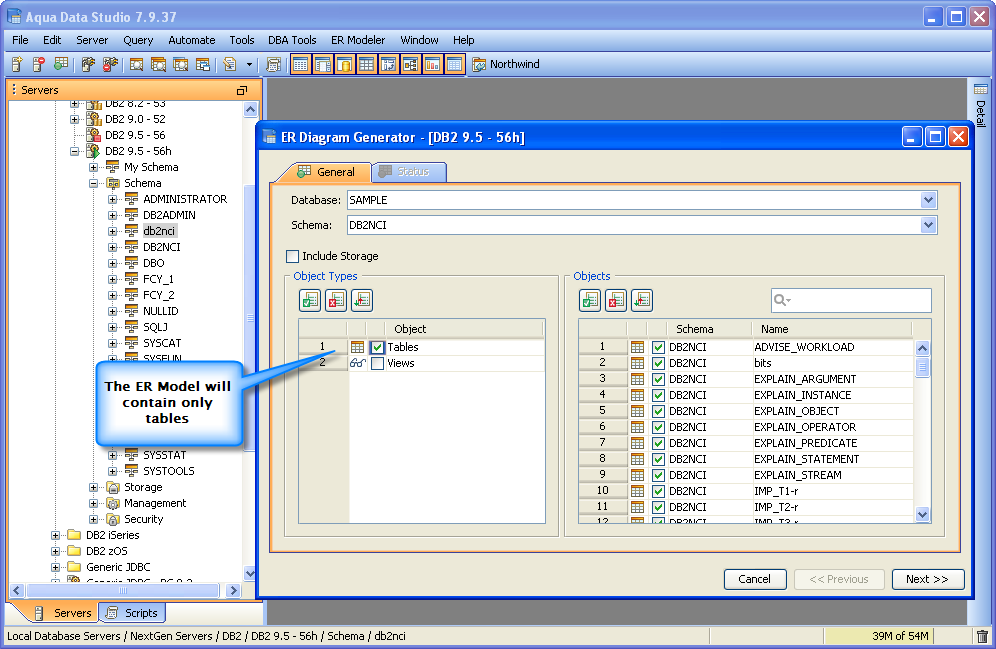Click select-all icon in Object Types panel
Screen dimensions: 996x649
(x=310, y=300)
